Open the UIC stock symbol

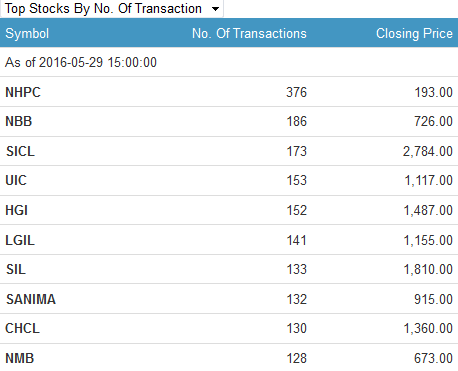16,180
